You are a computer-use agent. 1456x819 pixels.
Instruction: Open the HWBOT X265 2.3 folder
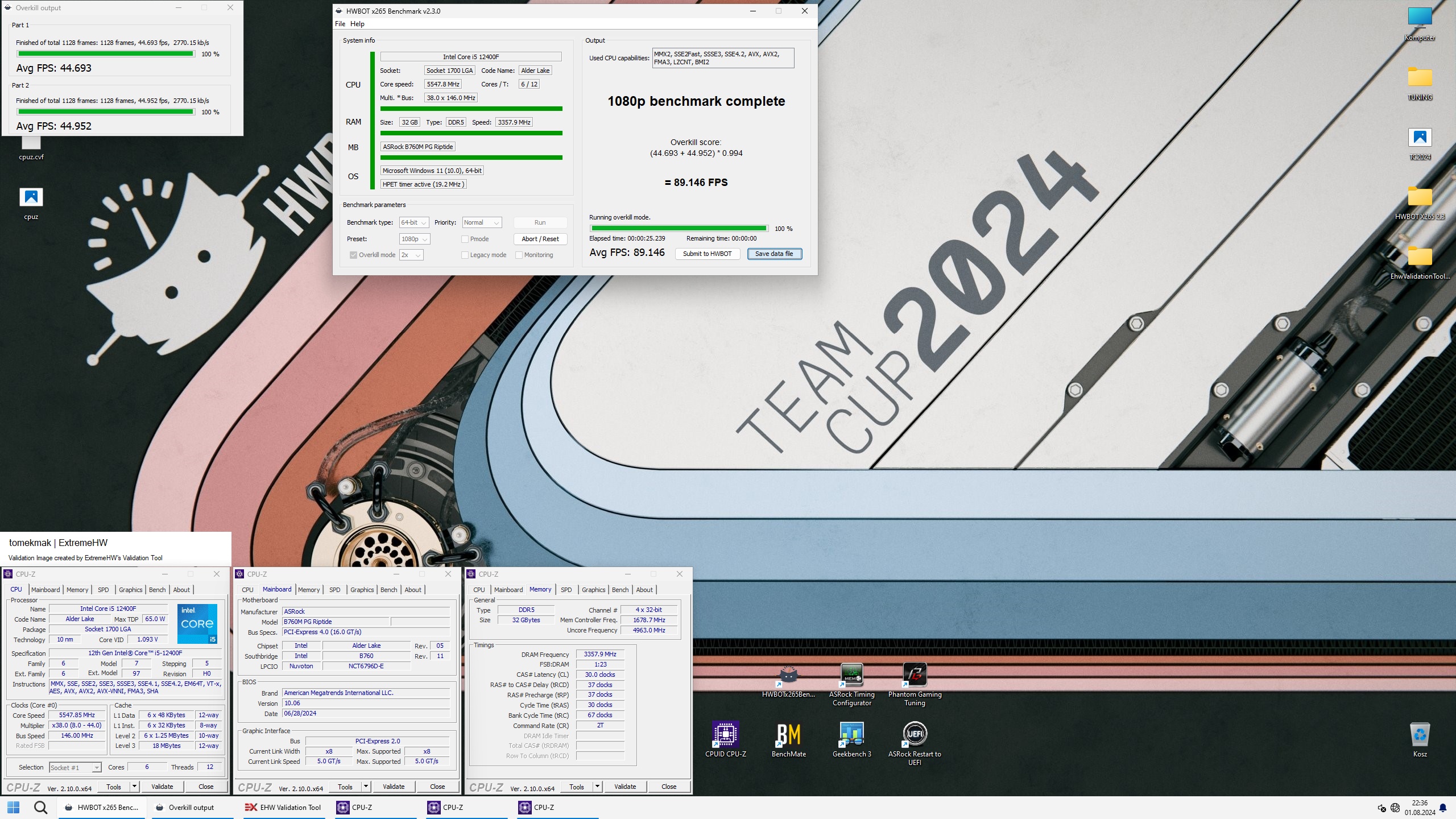click(x=1420, y=203)
